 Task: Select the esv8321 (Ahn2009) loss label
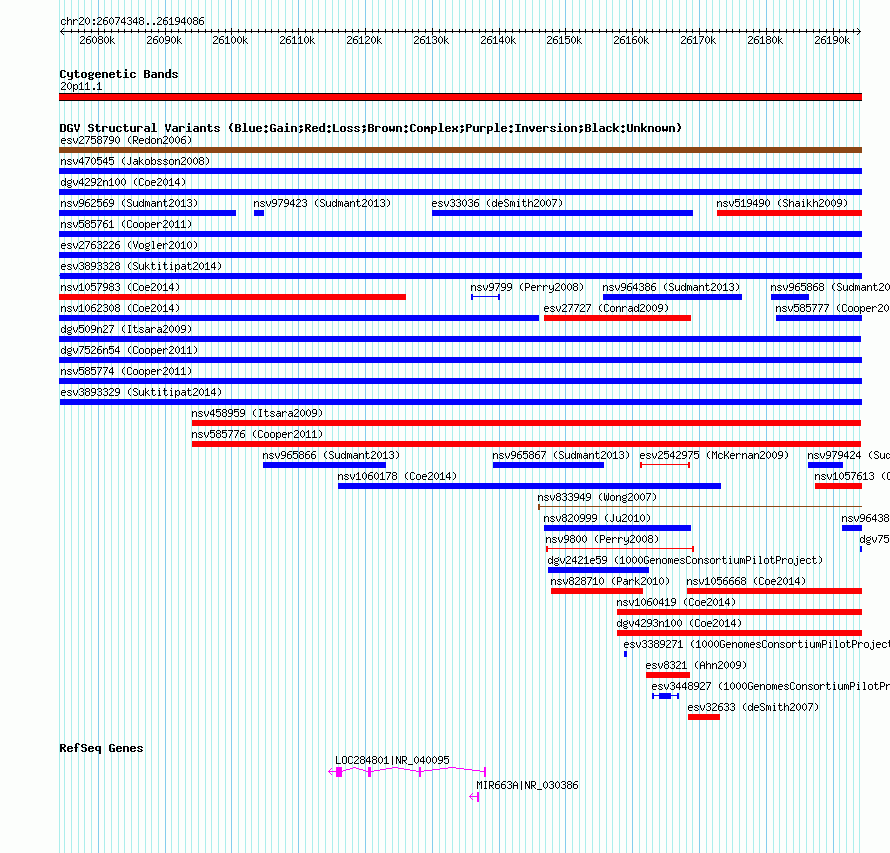(696, 665)
